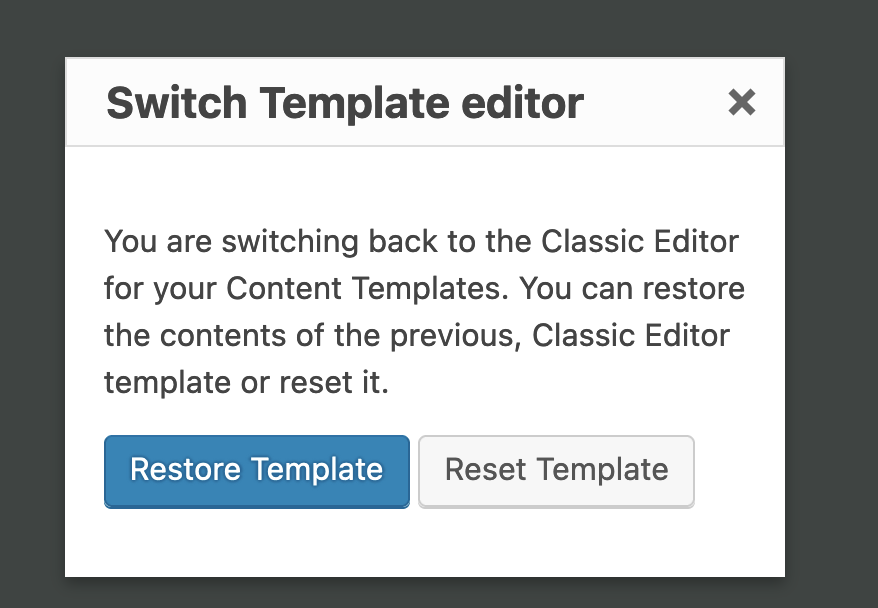Click the word 'Reset' on the secondary button
This screenshot has height=608, width=878.
485,469
